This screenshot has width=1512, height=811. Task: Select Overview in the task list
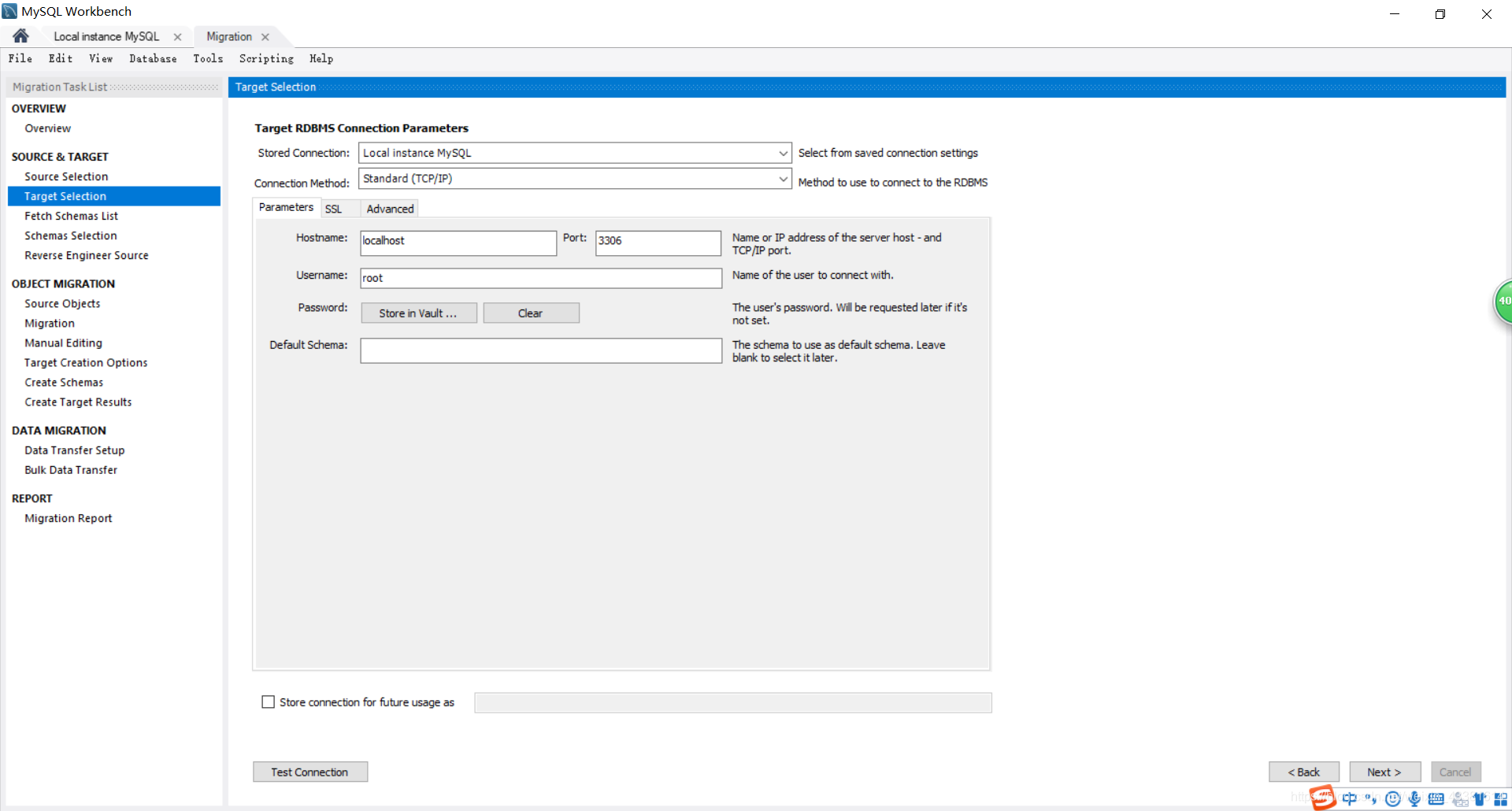48,128
